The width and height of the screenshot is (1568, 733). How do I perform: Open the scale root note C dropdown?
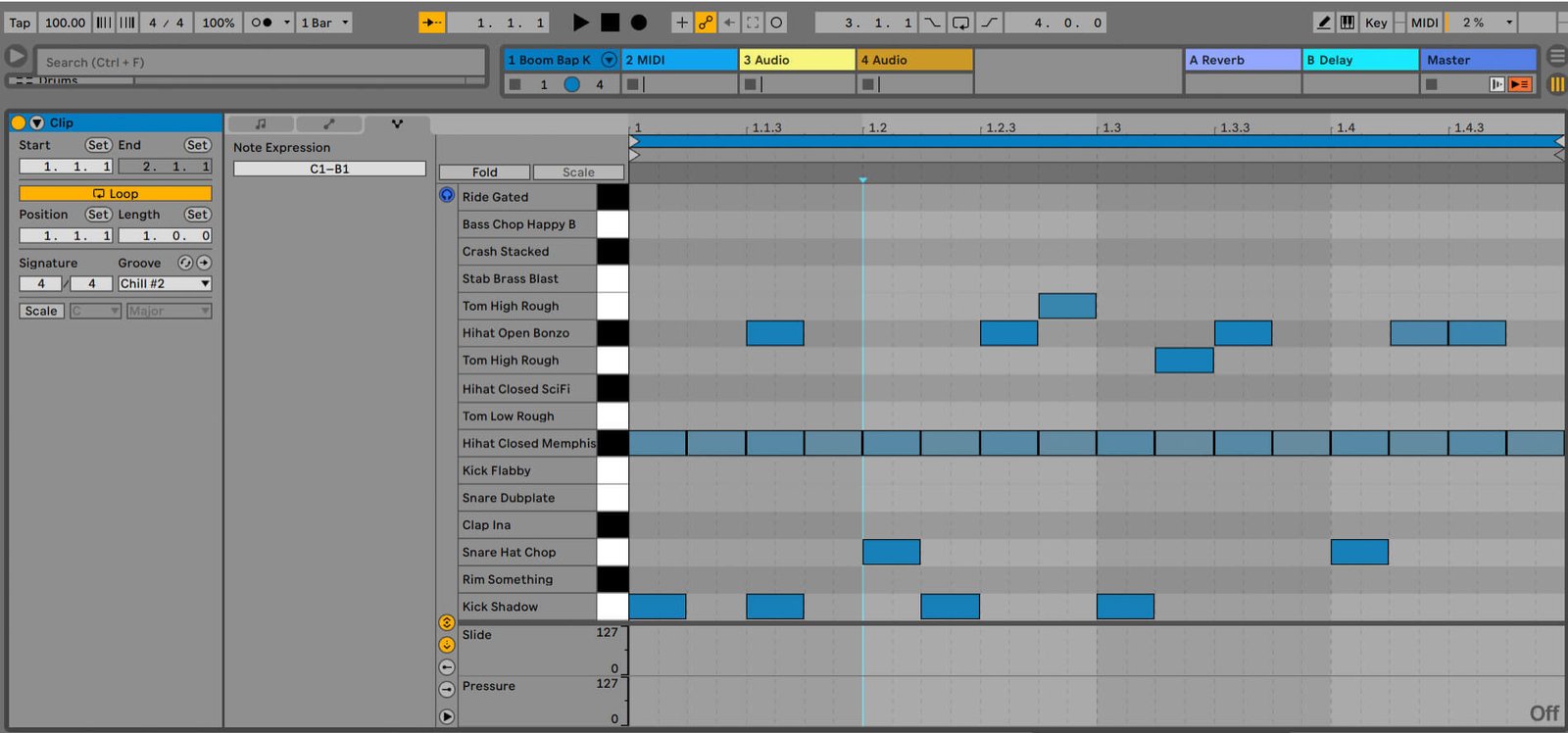pyautogui.click(x=95, y=311)
